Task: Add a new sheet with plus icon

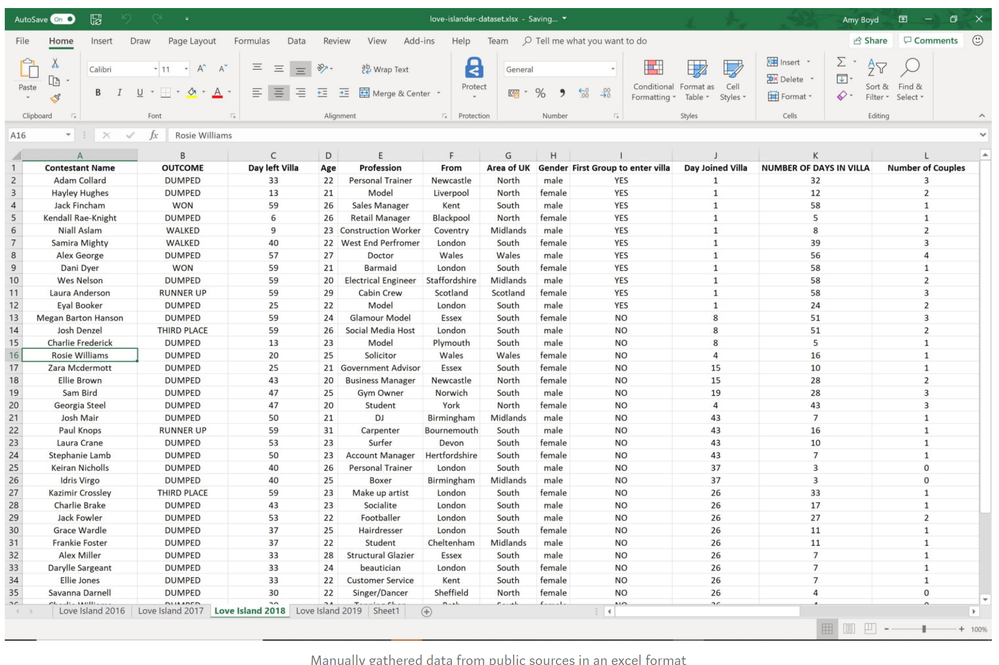Action: click(x=427, y=611)
